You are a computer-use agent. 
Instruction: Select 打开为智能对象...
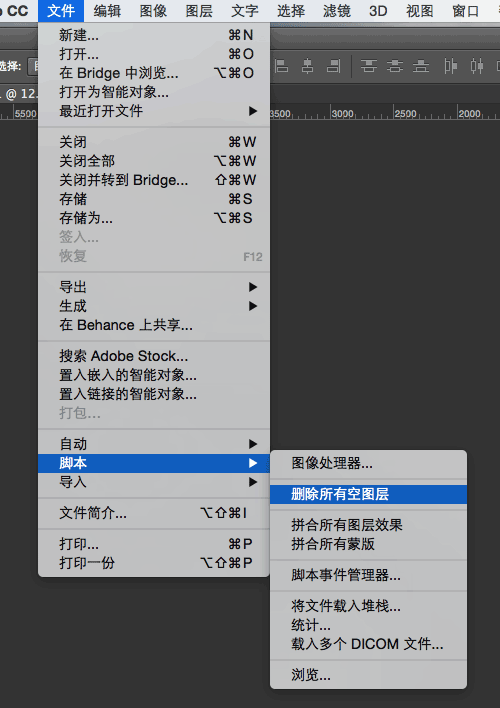pyautogui.click(x=154, y=92)
